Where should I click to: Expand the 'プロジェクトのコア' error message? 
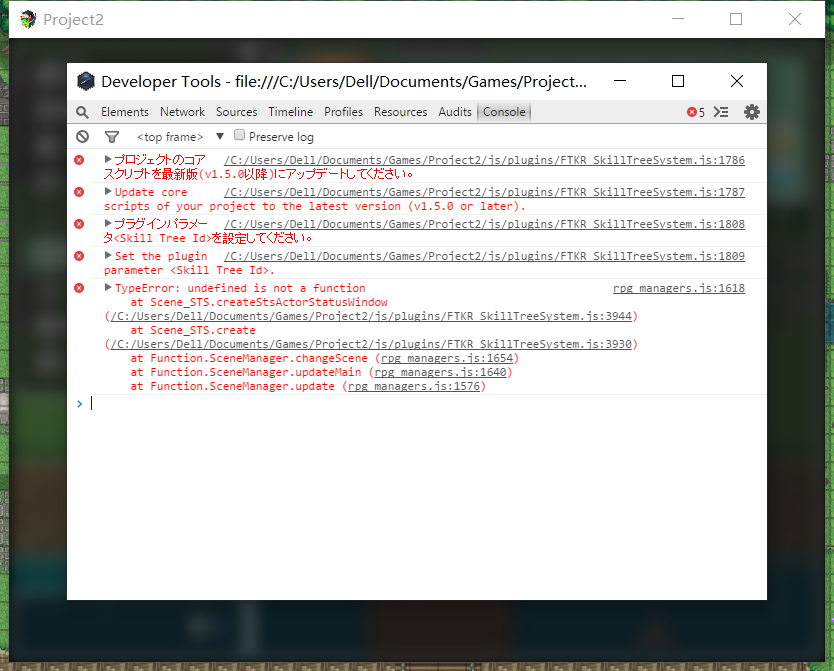108,159
